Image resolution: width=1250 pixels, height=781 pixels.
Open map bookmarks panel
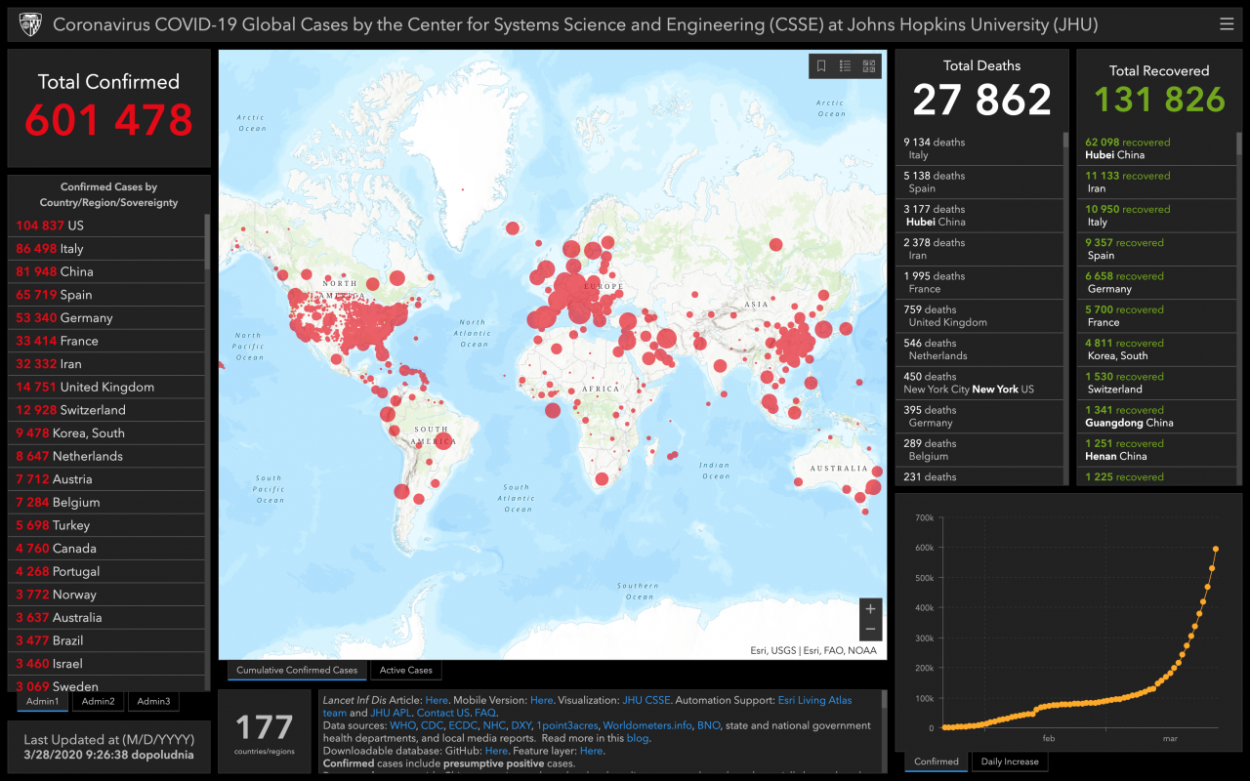[821, 66]
